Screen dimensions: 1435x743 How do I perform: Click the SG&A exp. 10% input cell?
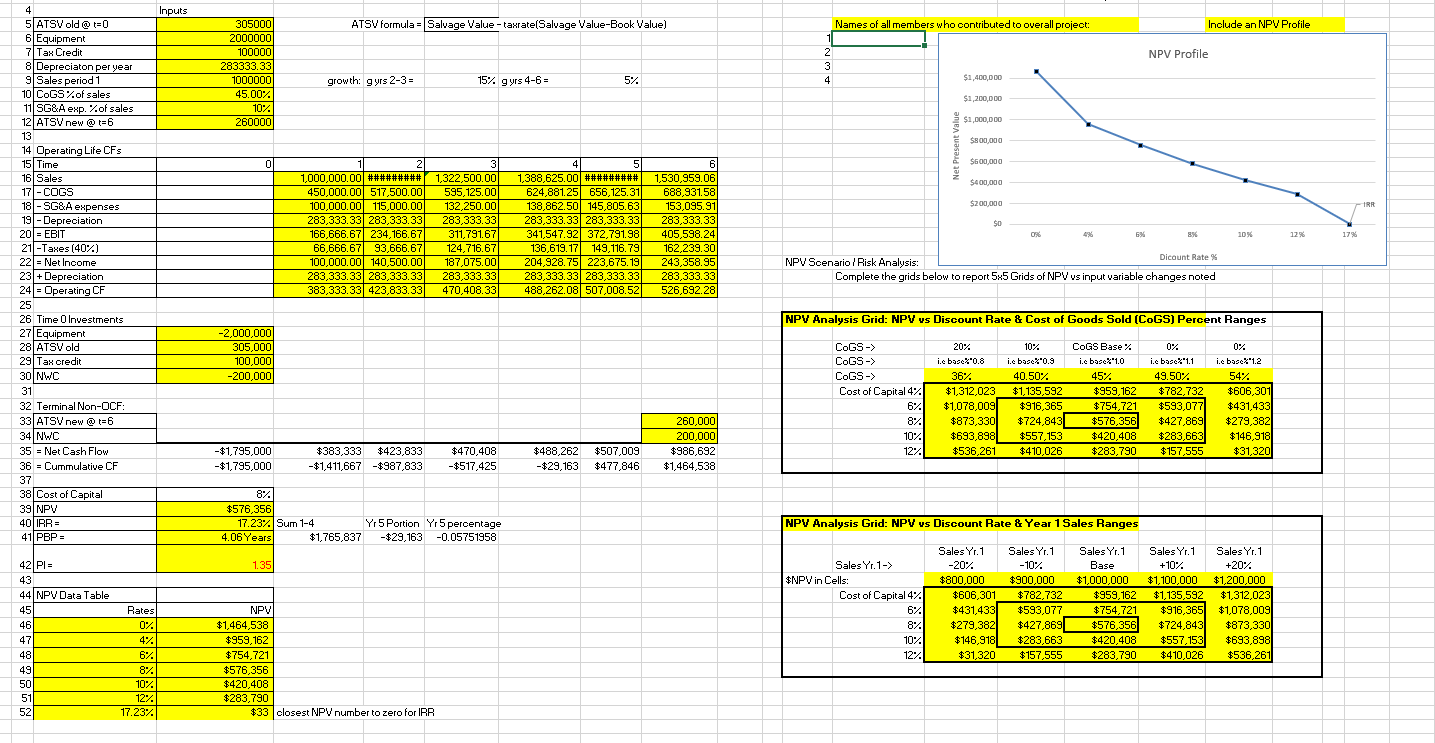tap(216, 108)
